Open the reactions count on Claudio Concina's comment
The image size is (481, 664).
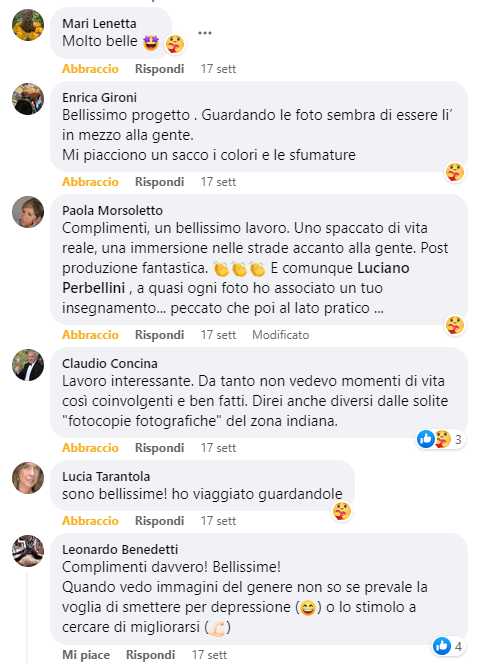coord(441,440)
